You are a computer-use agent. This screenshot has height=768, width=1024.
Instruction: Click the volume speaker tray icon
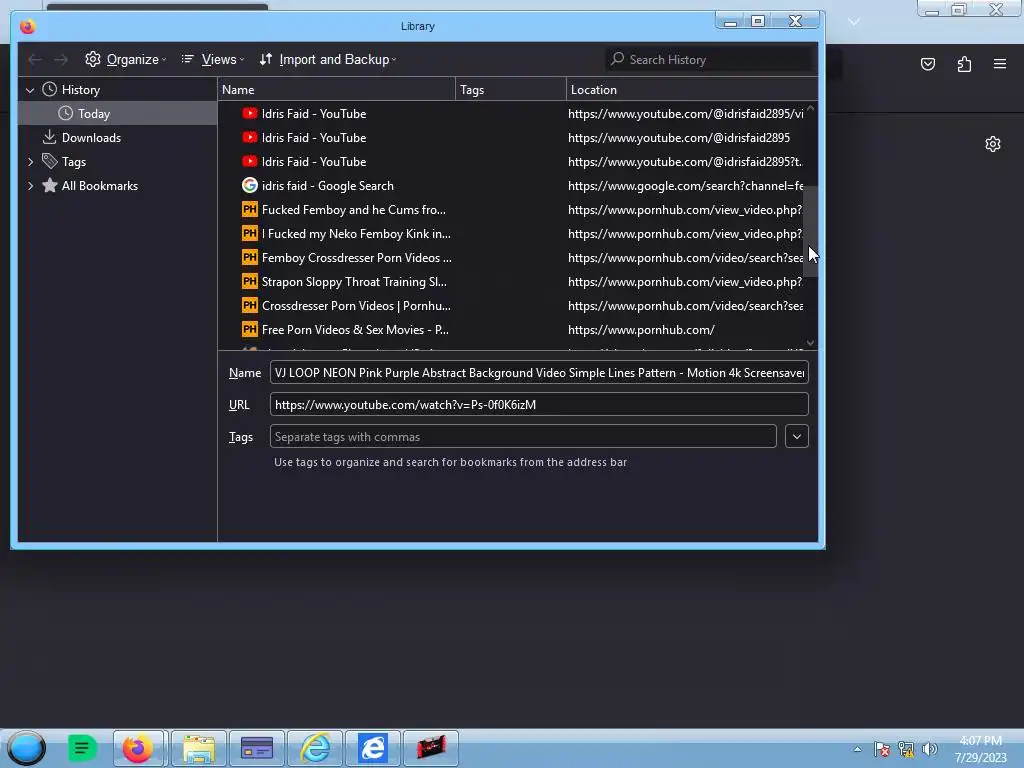point(930,749)
